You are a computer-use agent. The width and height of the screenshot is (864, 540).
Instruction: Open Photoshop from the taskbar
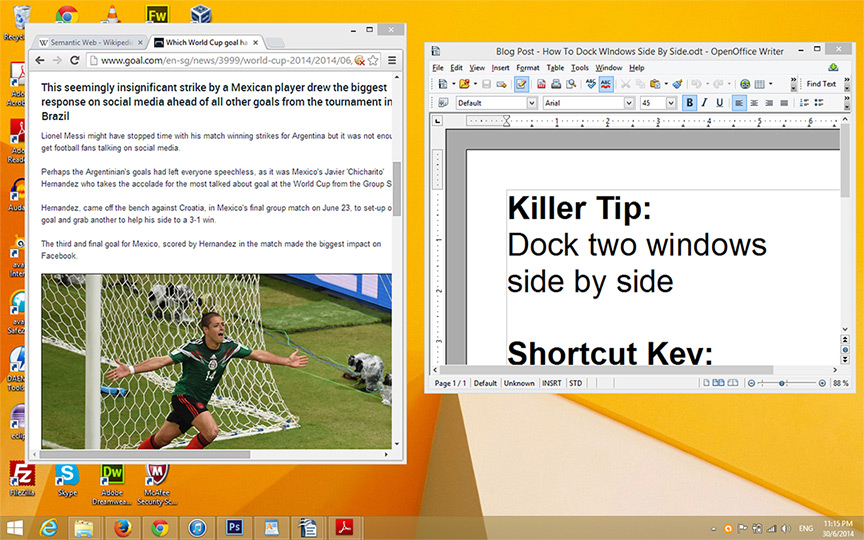[234, 528]
